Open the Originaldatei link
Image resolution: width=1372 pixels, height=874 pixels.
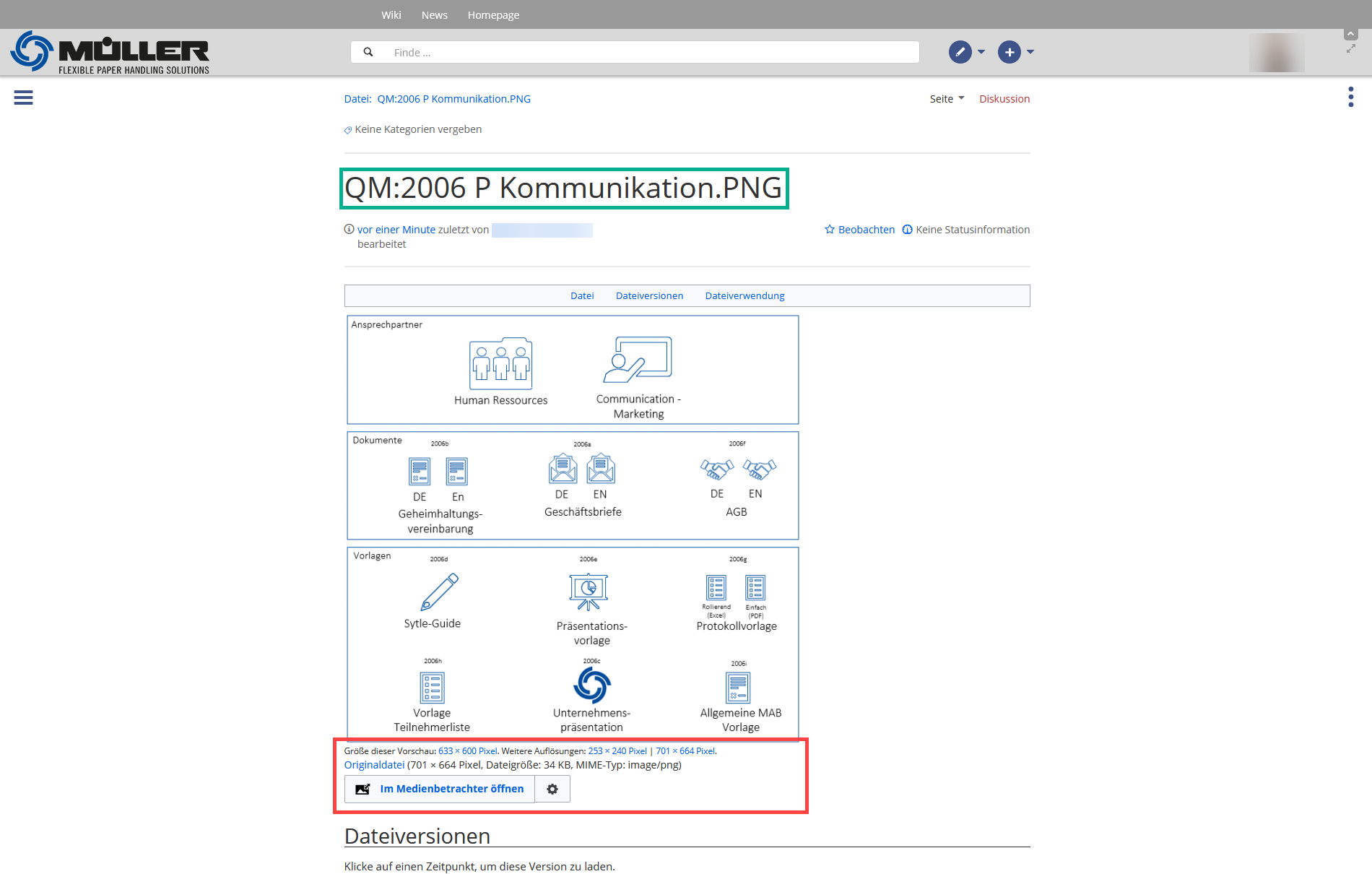click(x=374, y=765)
